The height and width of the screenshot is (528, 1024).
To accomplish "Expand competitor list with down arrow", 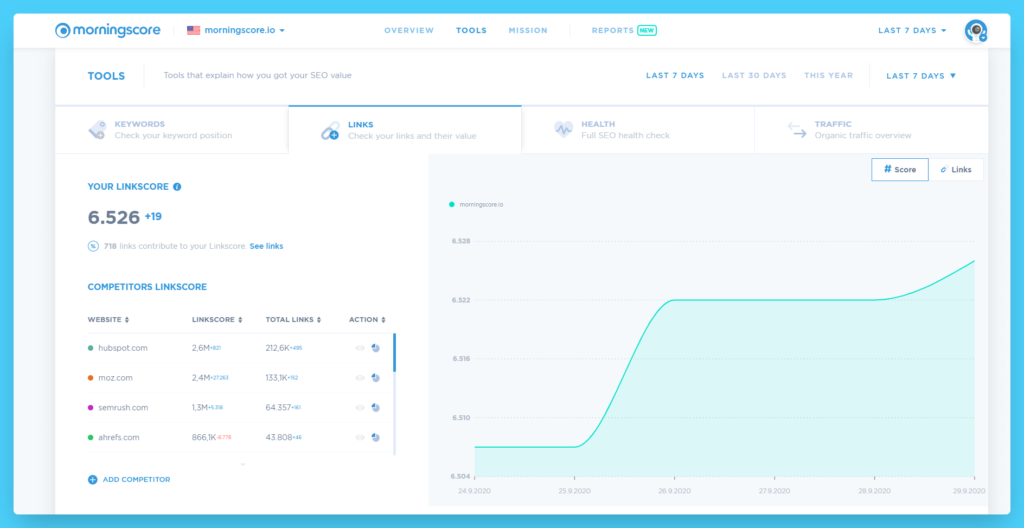I will click(x=243, y=465).
